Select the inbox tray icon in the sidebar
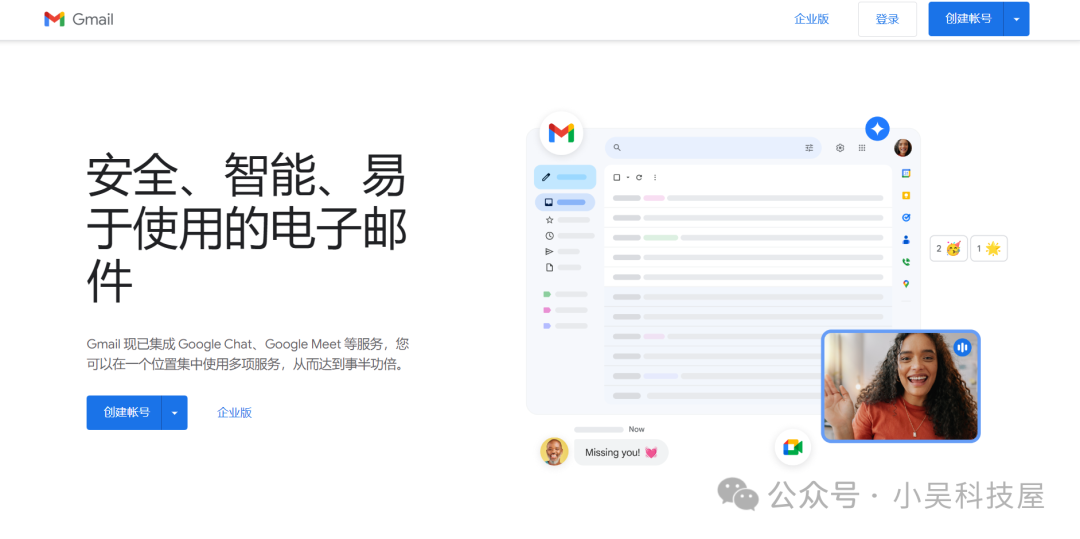This screenshot has width=1080, height=539. coord(549,202)
